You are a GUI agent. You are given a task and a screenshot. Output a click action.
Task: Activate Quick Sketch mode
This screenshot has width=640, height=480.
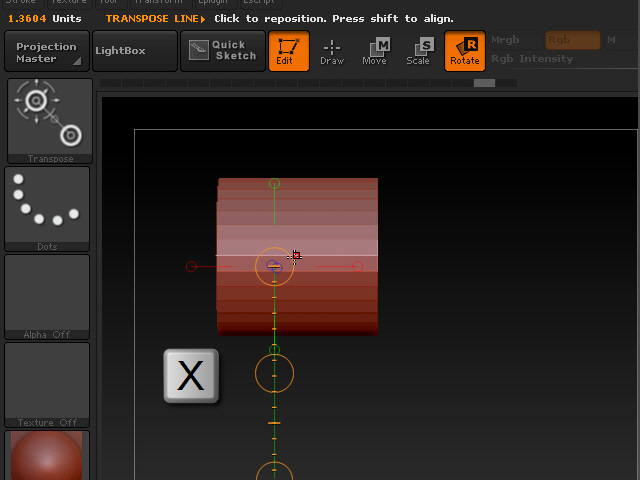pos(223,51)
